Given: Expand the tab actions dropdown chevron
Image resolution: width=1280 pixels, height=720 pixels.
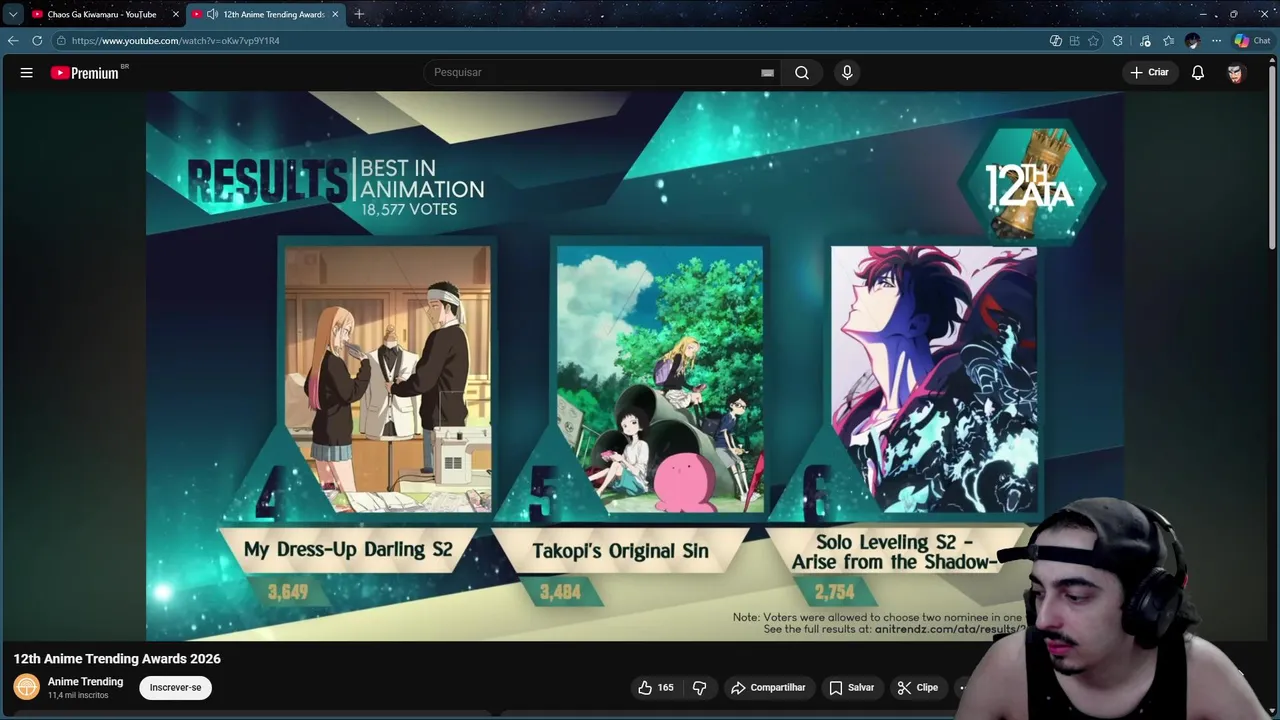Looking at the screenshot, I should 12,14.
